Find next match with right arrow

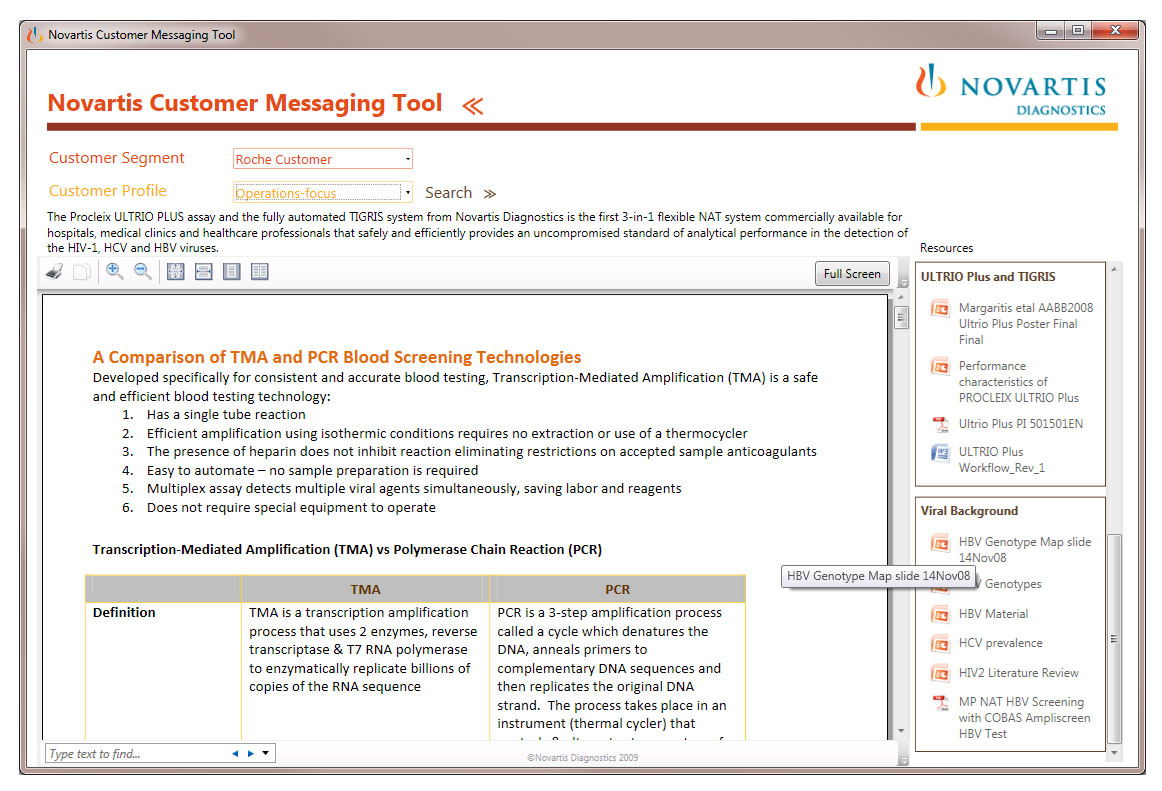[x=250, y=753]
